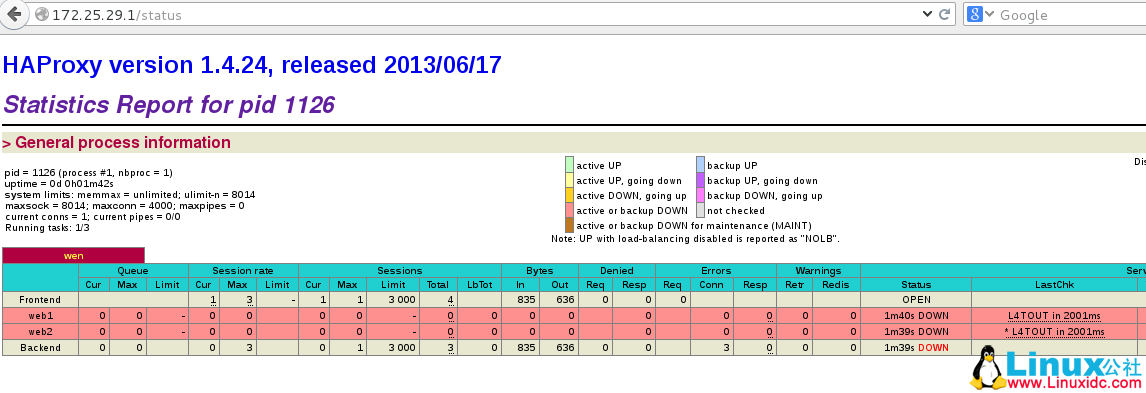Screen dimensions: 1146x393
Task: Click Backend sessions Total value 3
Action: [451, 348]
